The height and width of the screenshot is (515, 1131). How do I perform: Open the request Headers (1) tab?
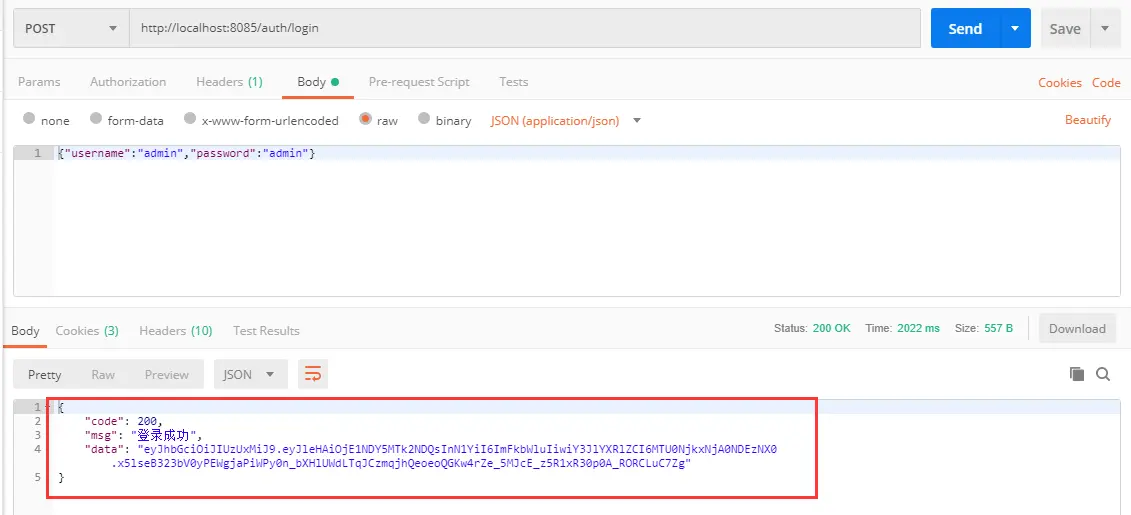[229, 82]
